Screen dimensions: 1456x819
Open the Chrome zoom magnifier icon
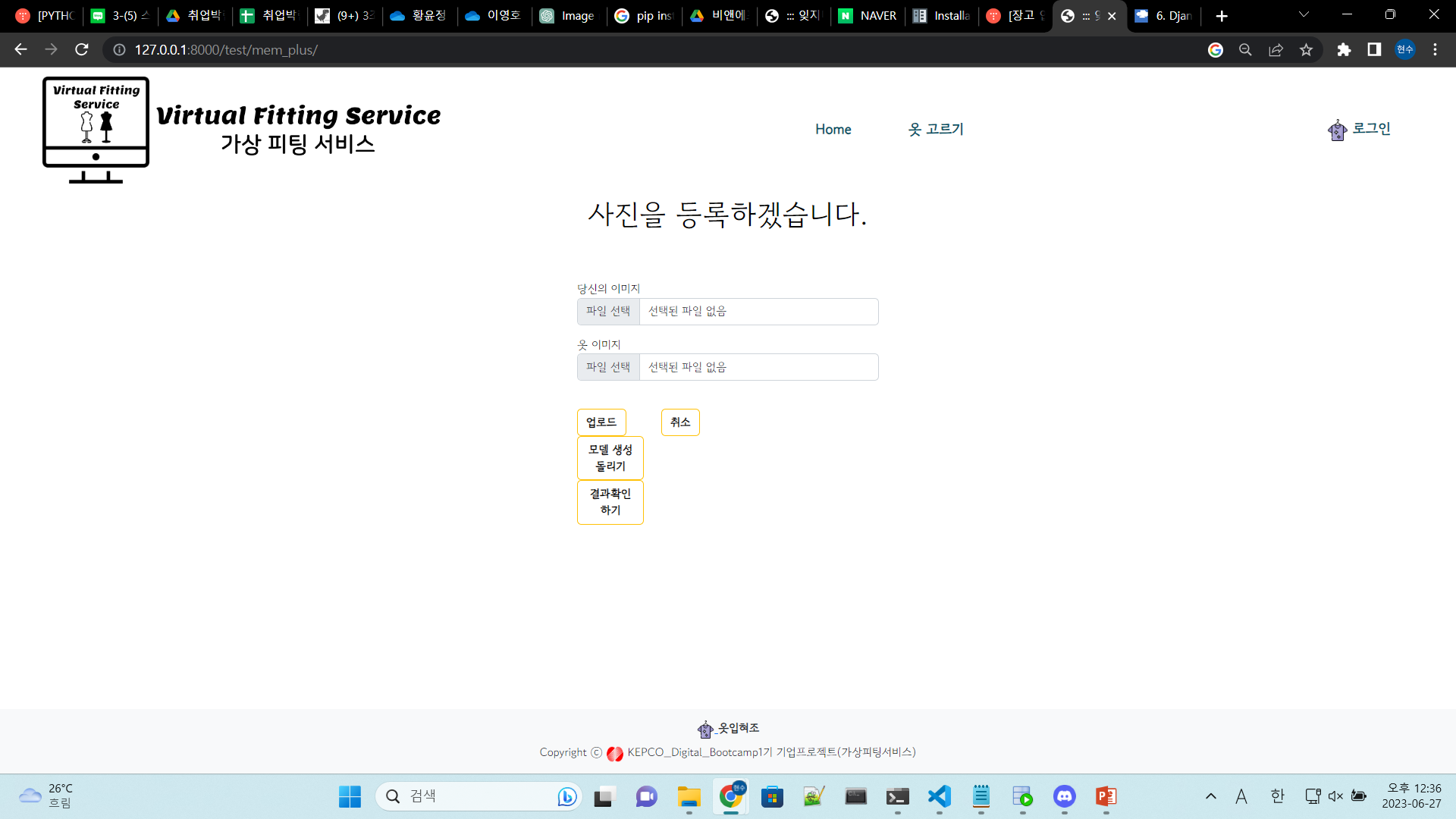click(x=1245, y=49)
